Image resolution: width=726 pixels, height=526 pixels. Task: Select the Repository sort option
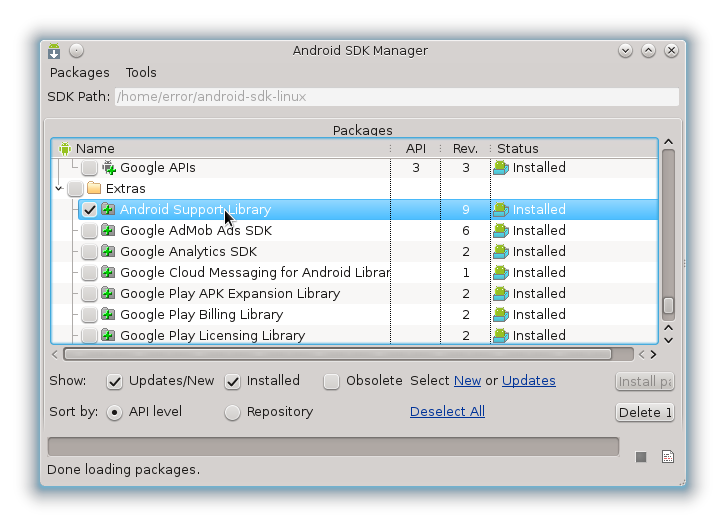(232, 412)
